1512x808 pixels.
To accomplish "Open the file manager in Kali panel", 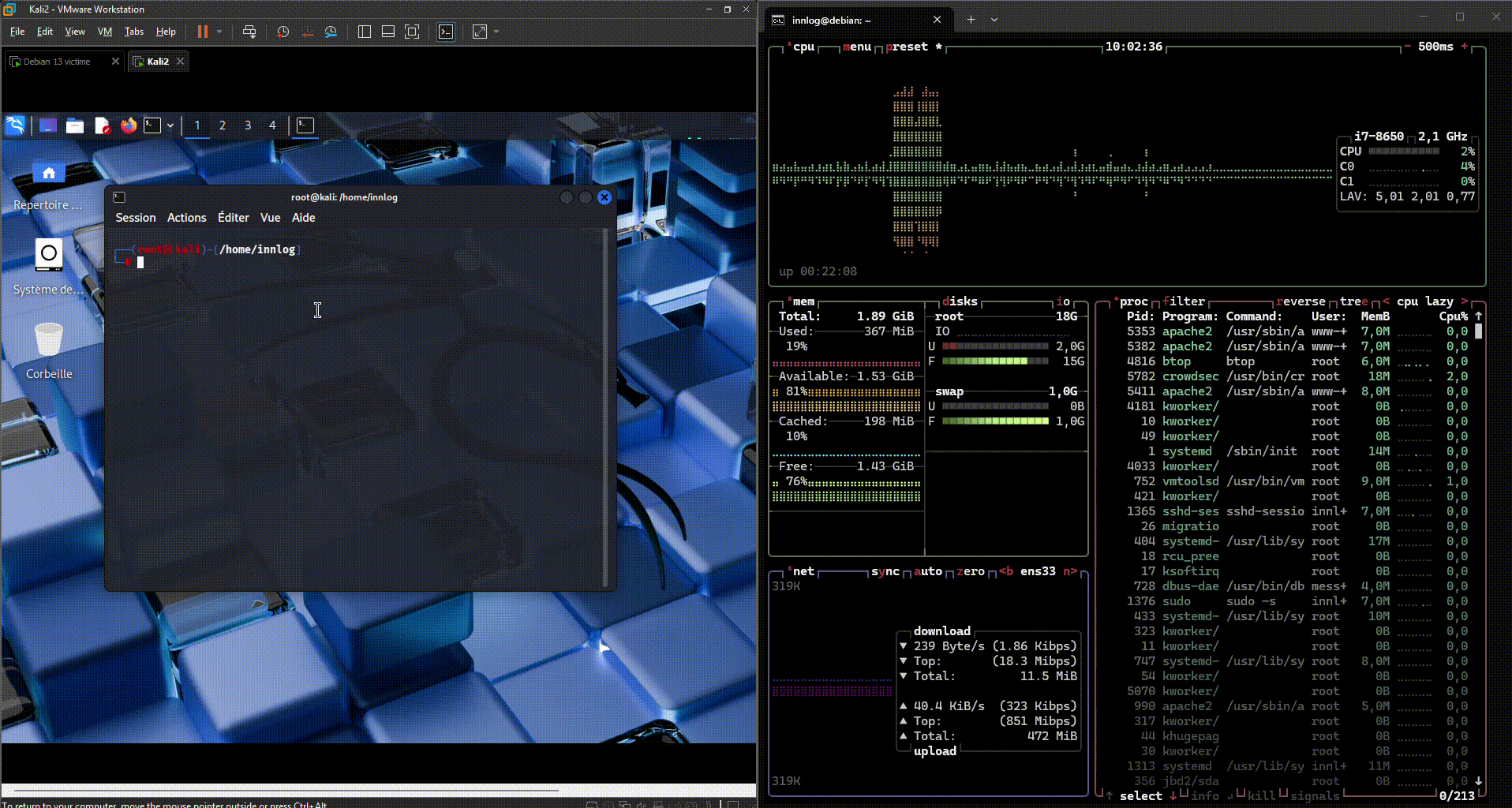I will pyautogui.click(x=75, y=125).
